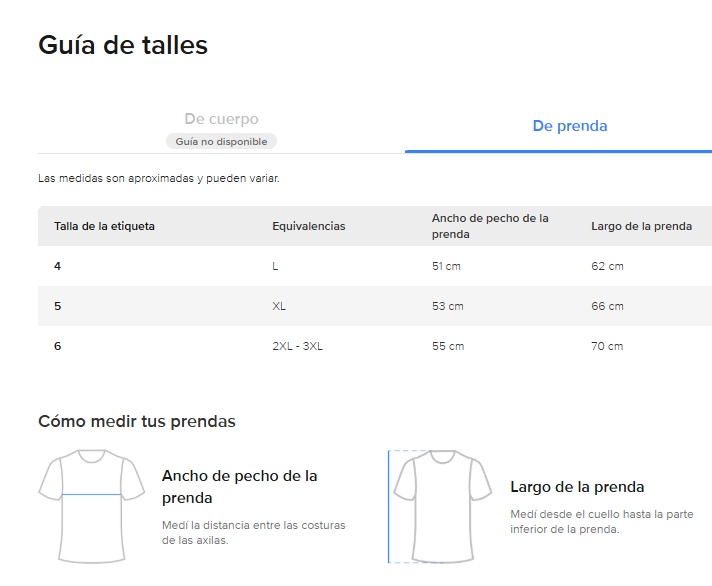
Task: Click the Ancho de pecho column header
Action: click(490, 226)
